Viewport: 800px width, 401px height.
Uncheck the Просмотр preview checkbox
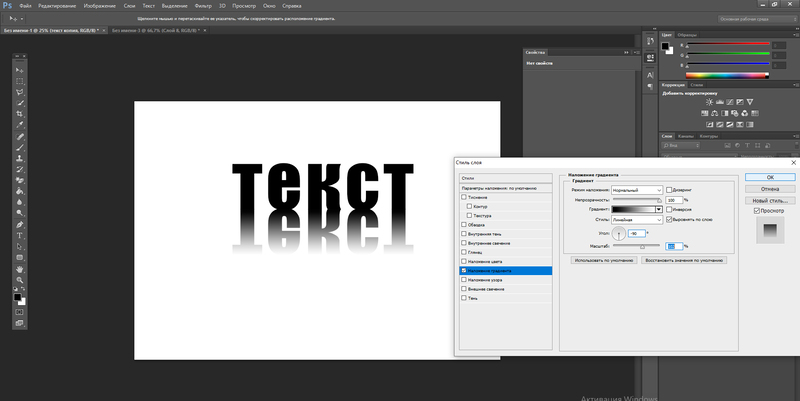(756, 211)
